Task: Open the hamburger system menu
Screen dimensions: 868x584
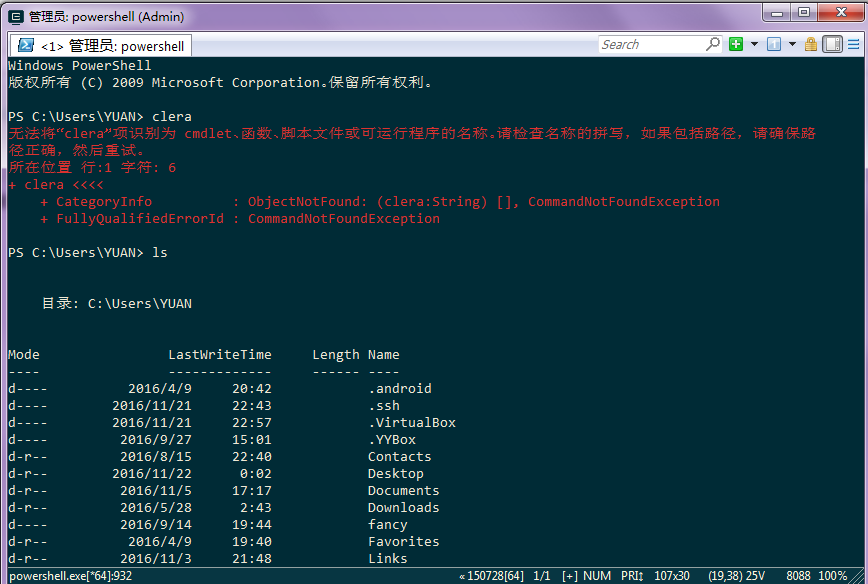Action: coord(854,44)
